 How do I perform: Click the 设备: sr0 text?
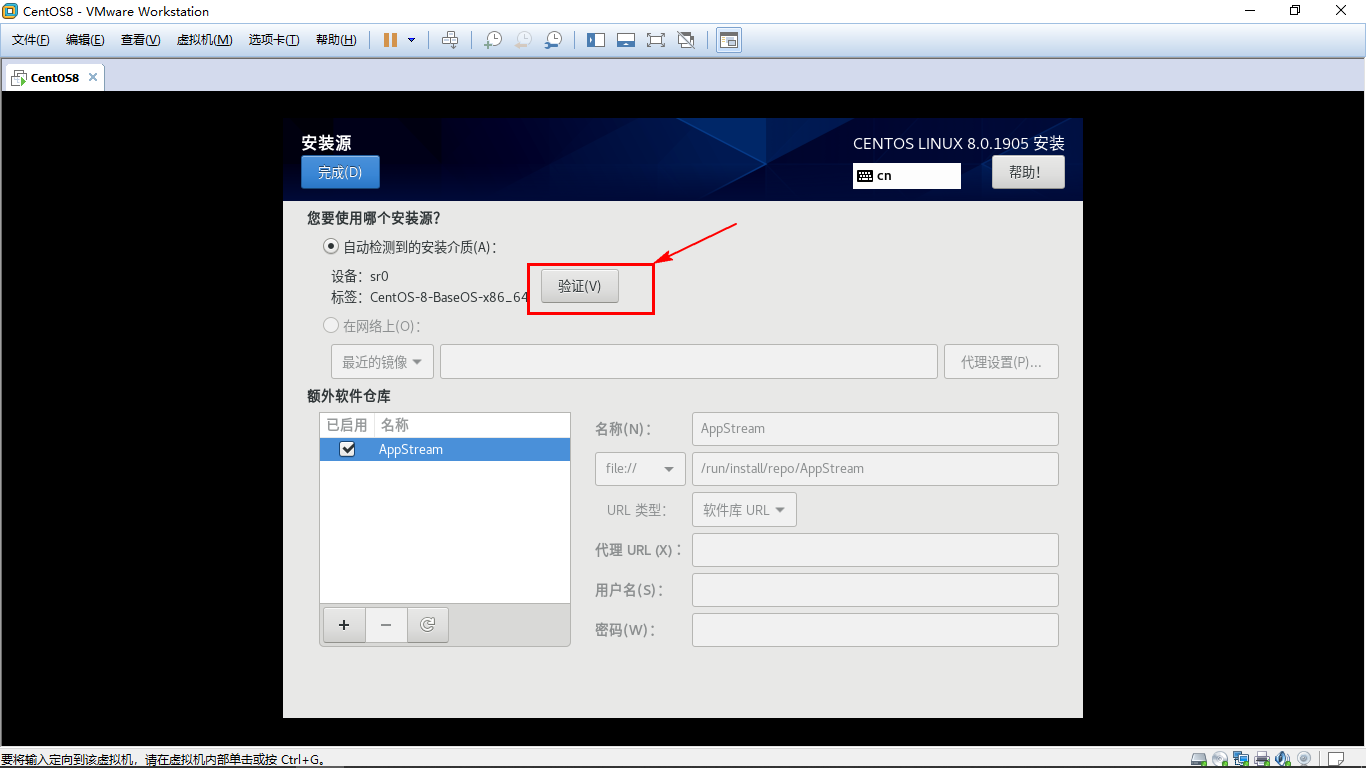360,276
